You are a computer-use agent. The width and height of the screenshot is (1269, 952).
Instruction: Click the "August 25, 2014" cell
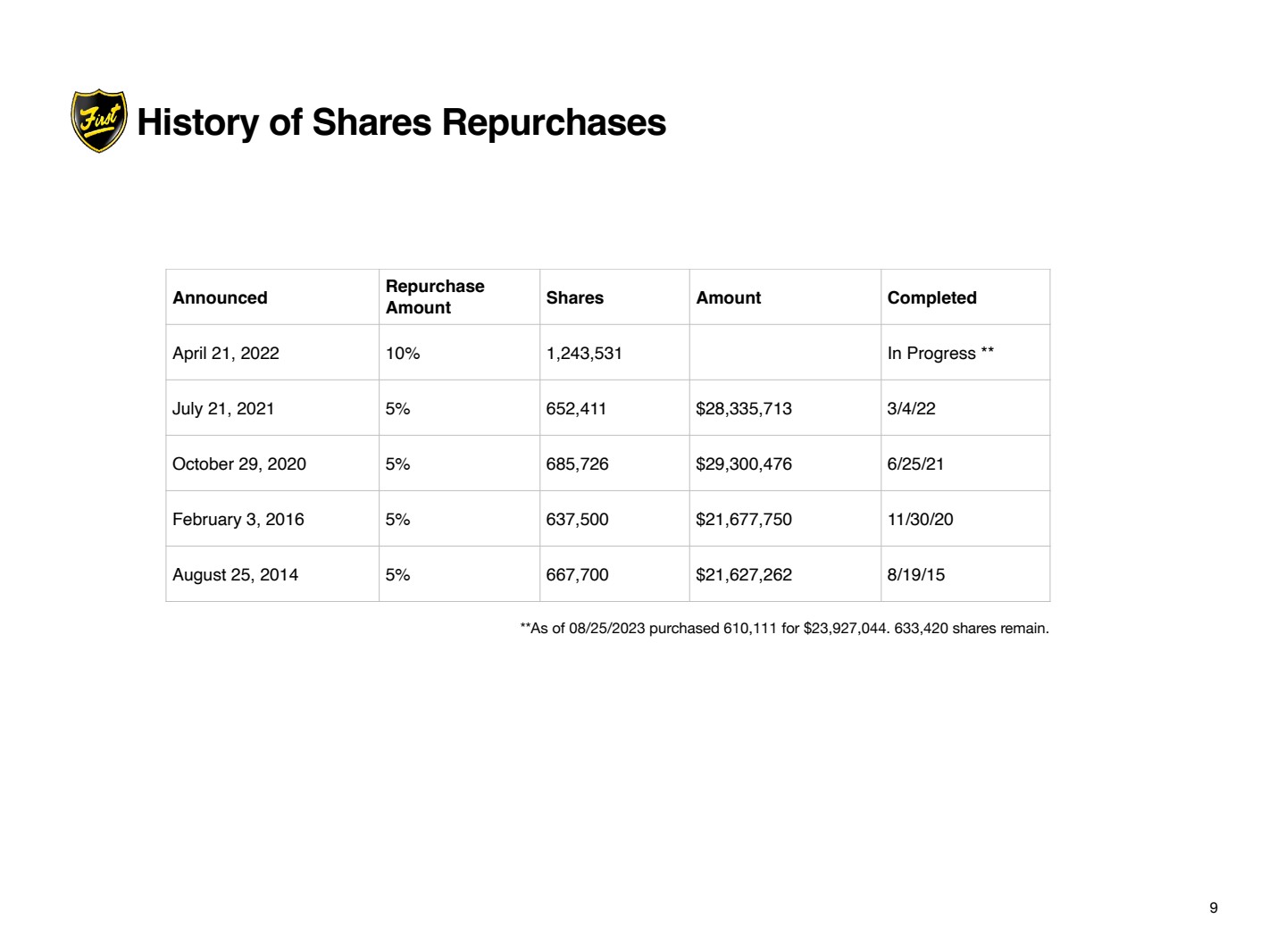click(x=235, y=575)
